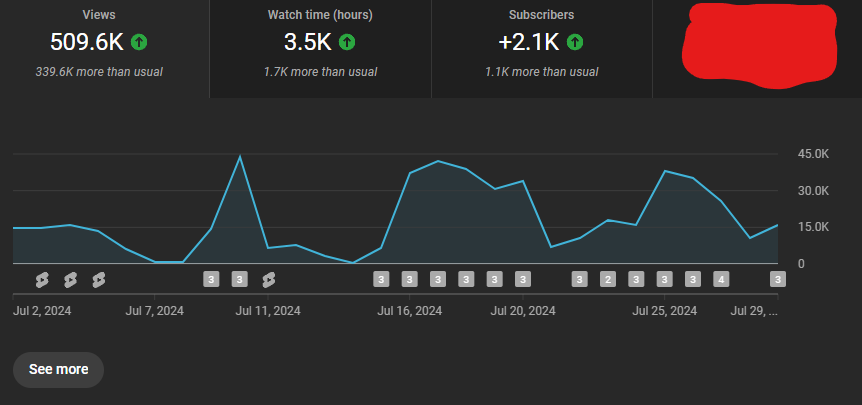
Task: Click the Jul 20, 2024 date label
Action: 523,311
